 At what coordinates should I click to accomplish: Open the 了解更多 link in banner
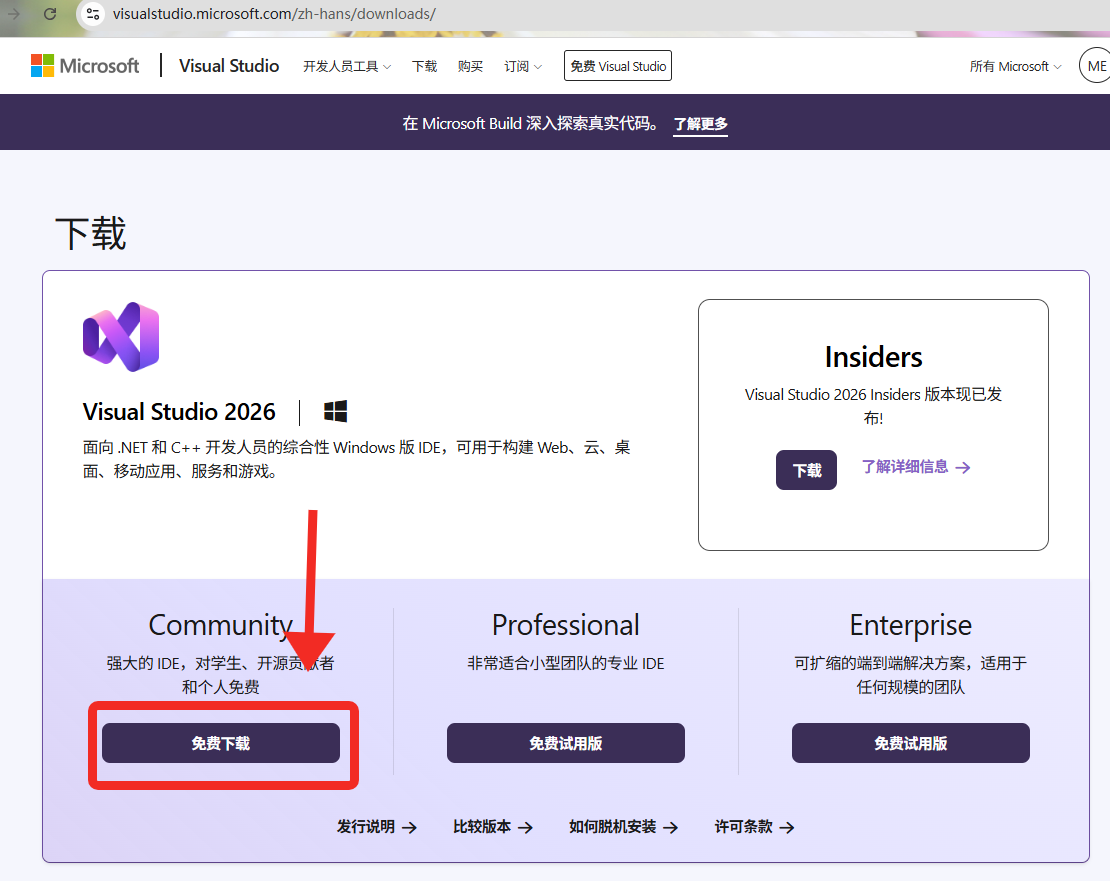pos(700,124)
